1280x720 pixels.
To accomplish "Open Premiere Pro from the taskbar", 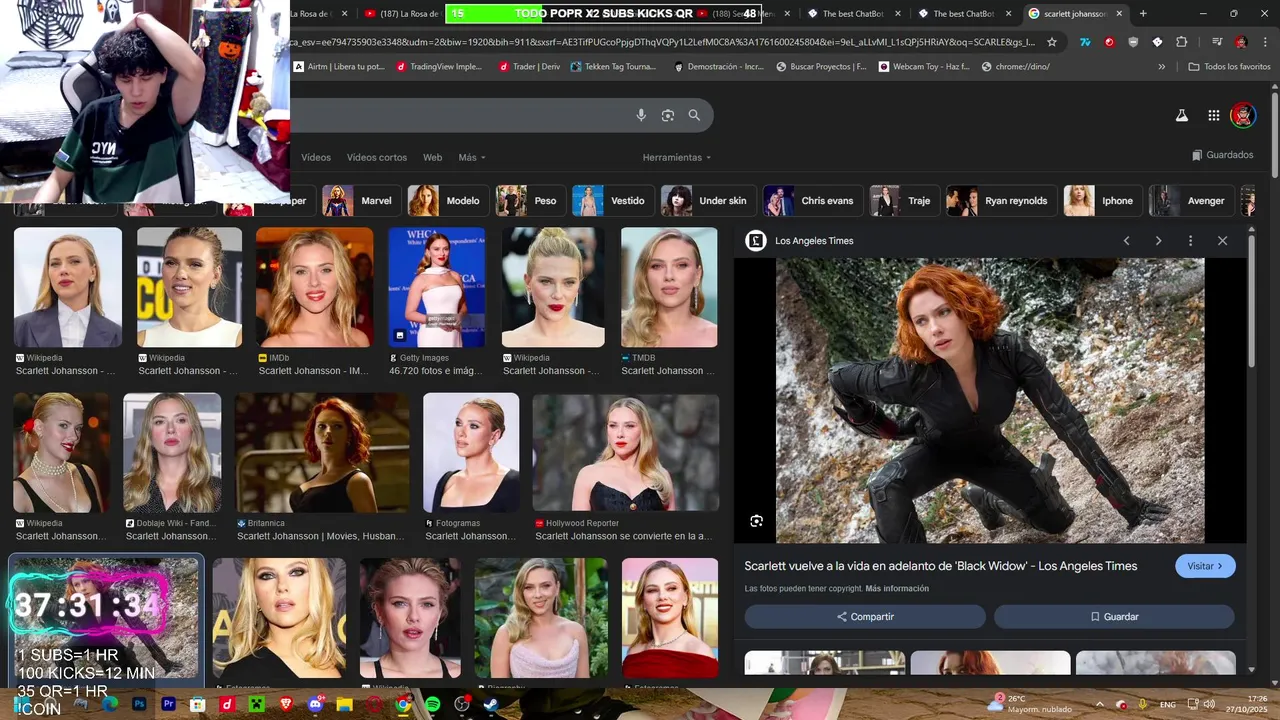I will (x=169, y=704).
